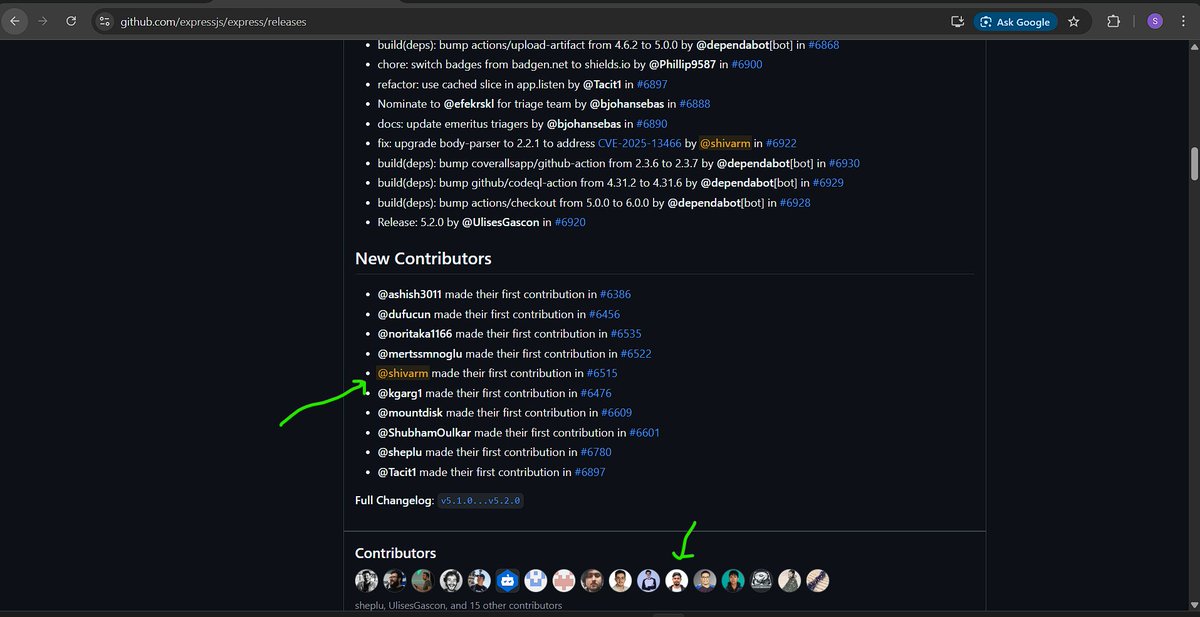Open the CVE-2025-13466 link
Image resolution: width=1200 pixels, height=617 pixels.
640,143
